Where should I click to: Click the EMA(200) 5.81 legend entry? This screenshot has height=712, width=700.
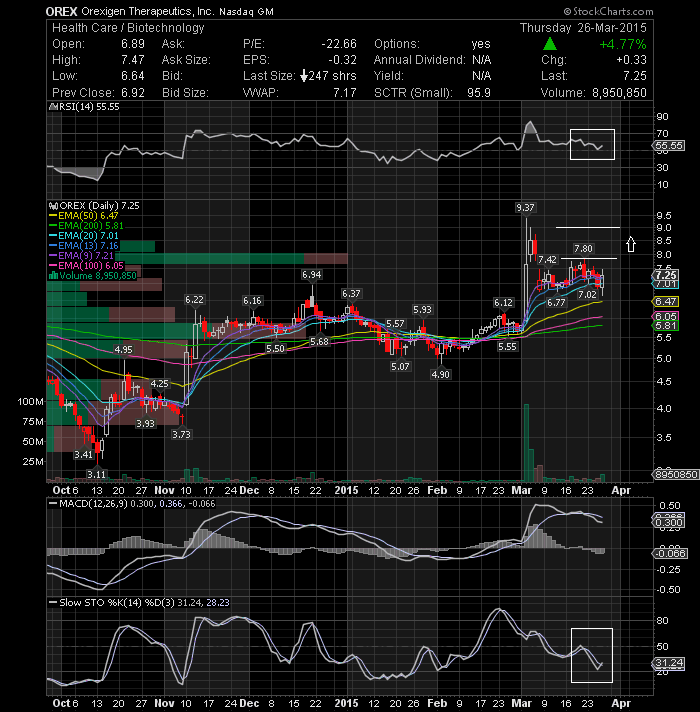click(86, 226)
